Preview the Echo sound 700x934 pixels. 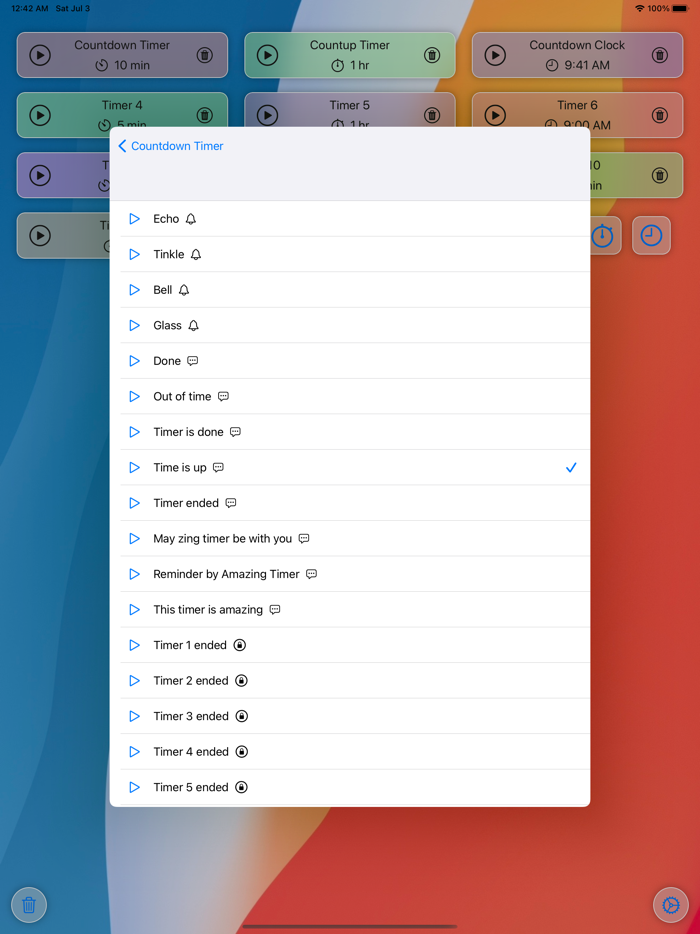tap(135, 219)
